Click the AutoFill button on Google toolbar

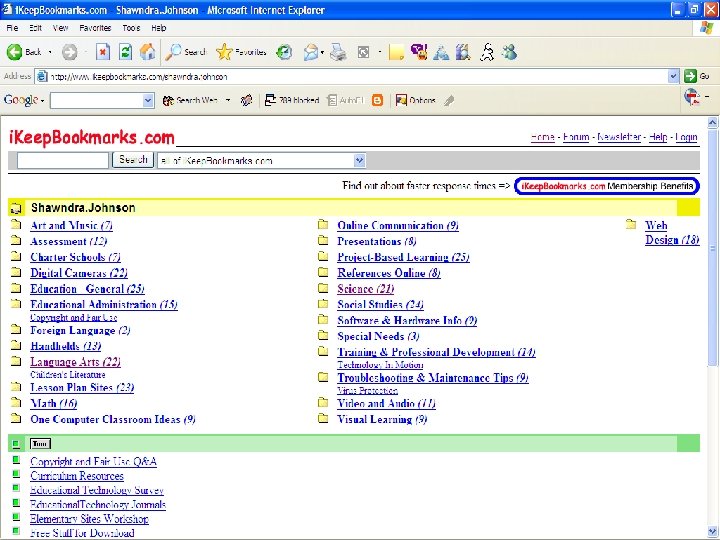(346, 100)
